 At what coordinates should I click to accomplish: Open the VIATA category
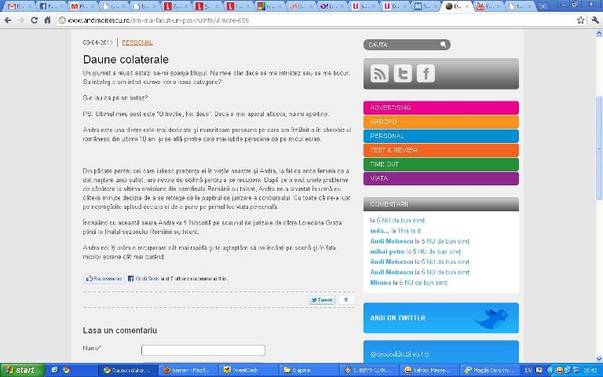coord(441,178)
